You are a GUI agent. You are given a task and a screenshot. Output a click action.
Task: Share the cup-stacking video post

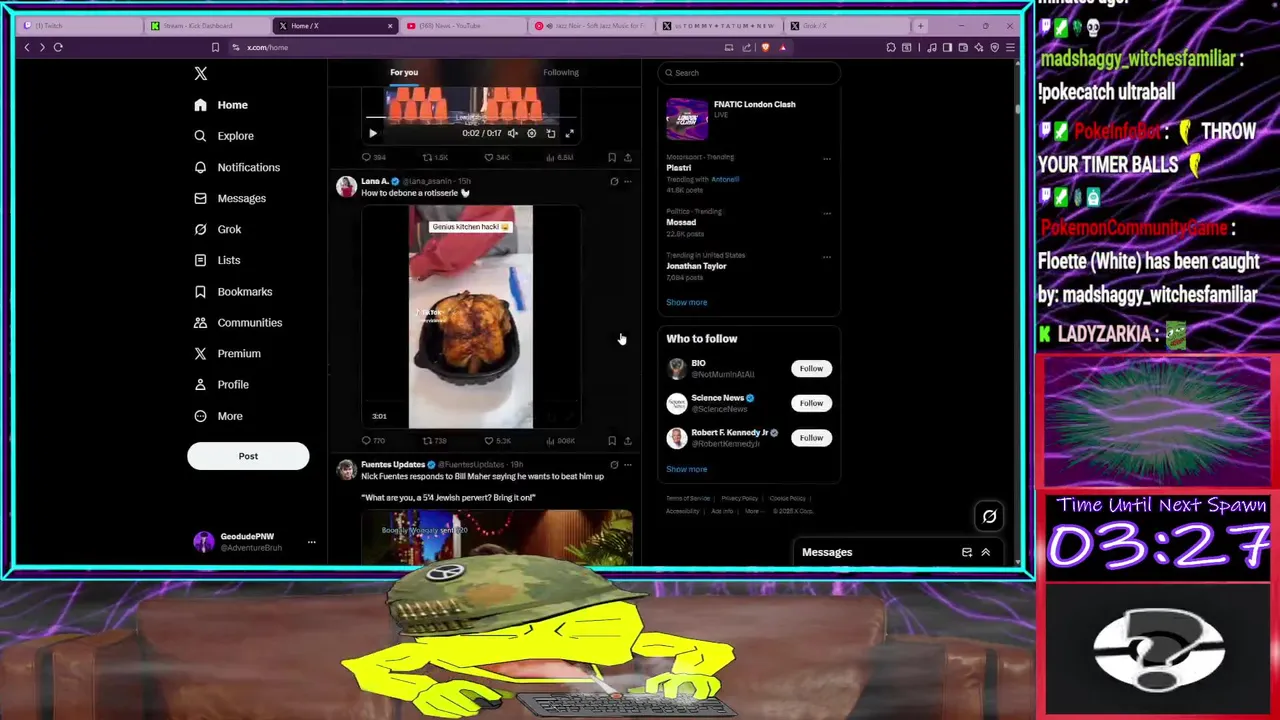click(627, 157)
